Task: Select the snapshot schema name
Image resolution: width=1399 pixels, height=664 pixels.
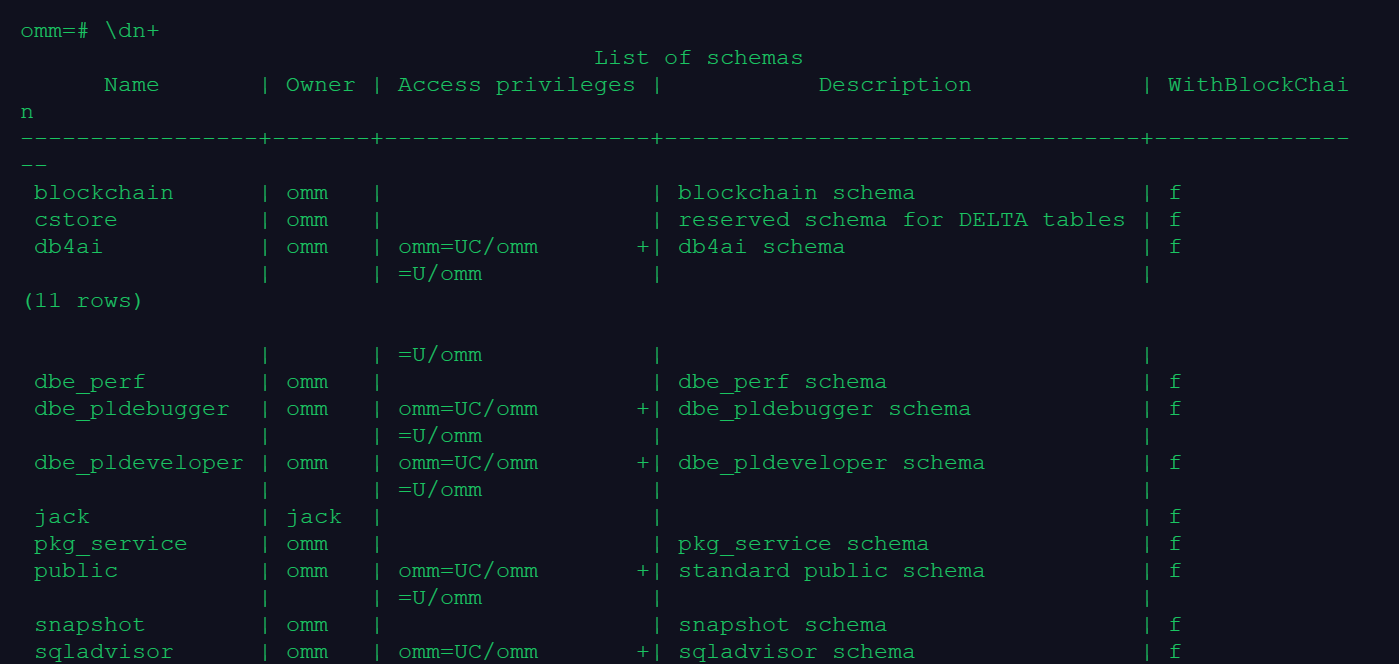Action: pyautogui.click(x=89, y=625)
